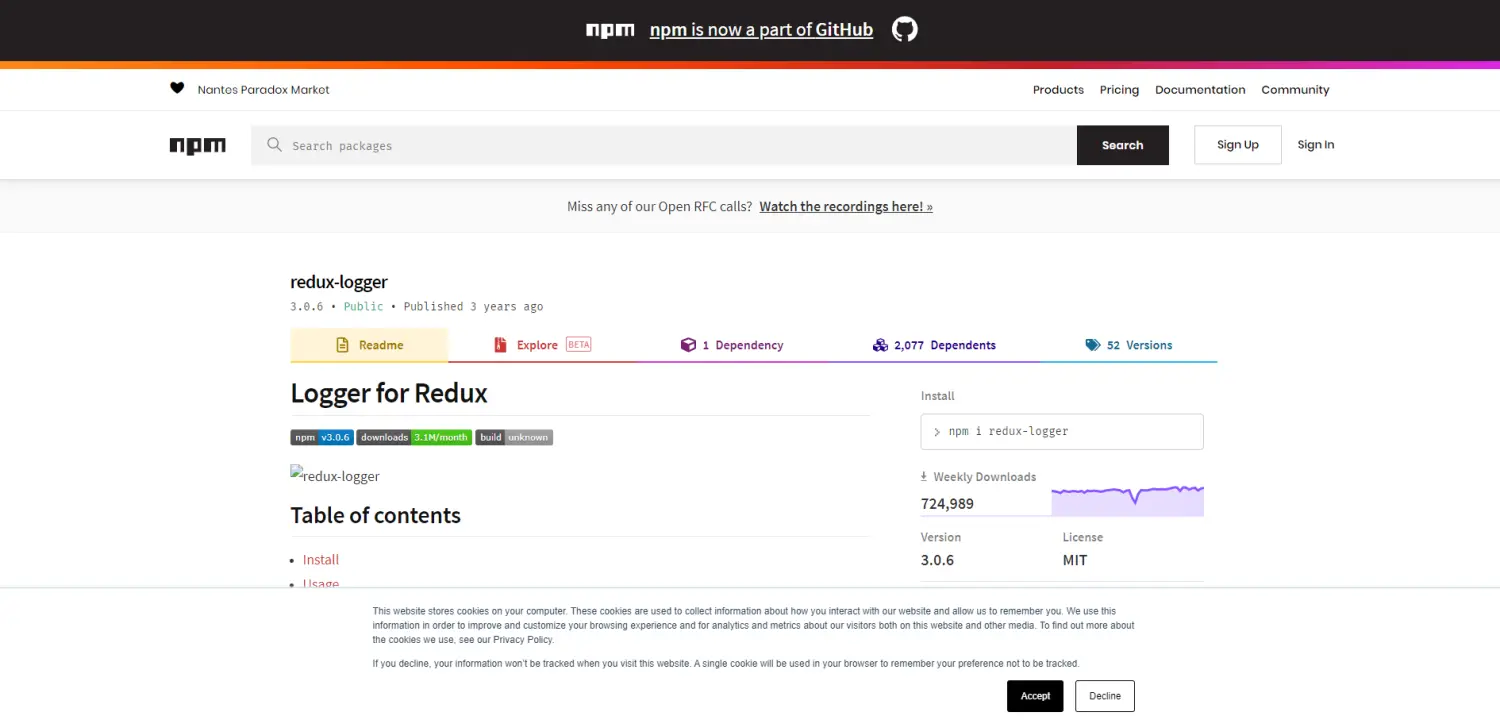This screenshot has width=1500, height=720.
Task: Decline the cookies notice
Action: (x=1105, y=696)
